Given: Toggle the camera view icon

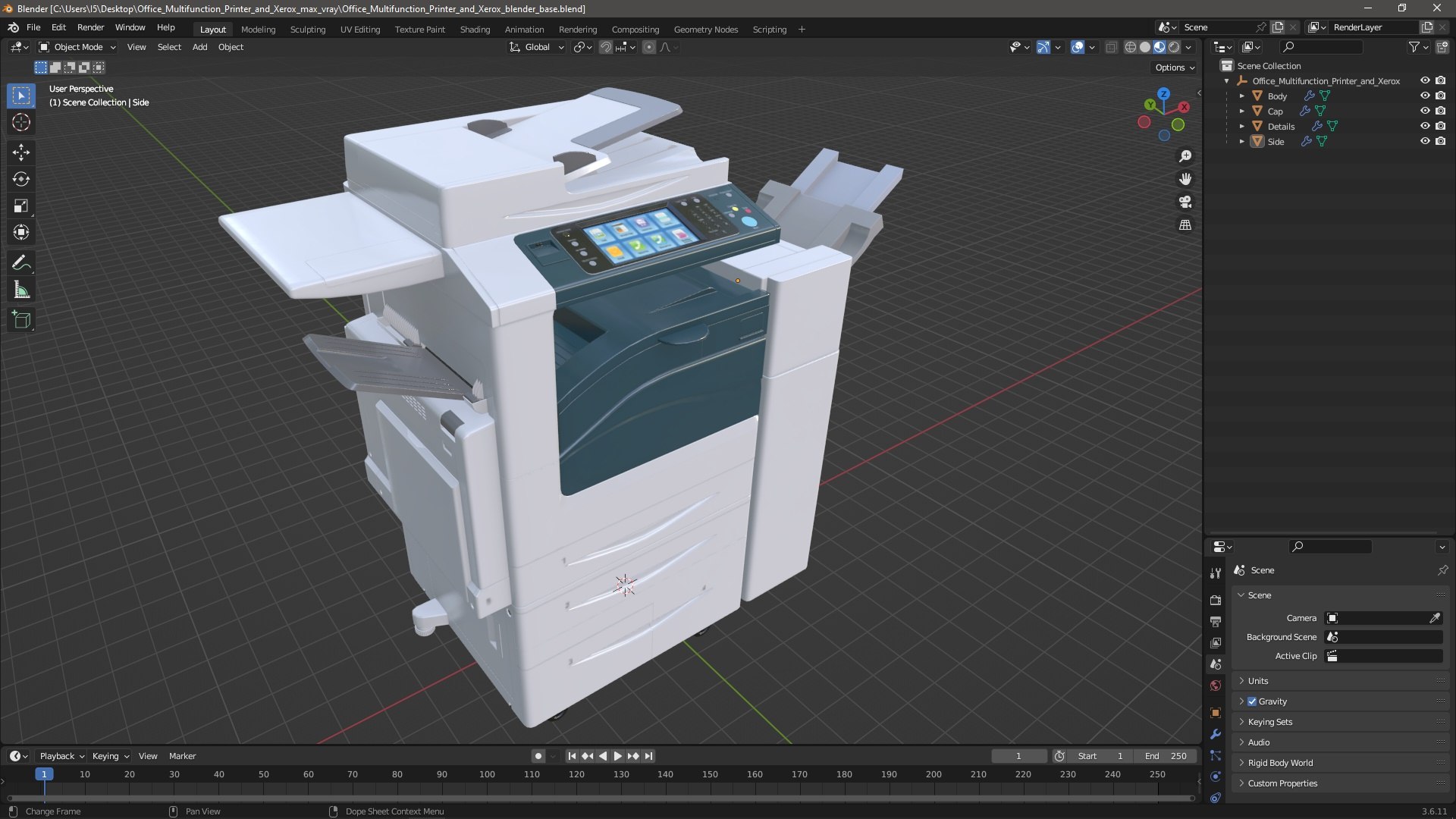Looking at the screenshot, I should tap(1185, 202).
